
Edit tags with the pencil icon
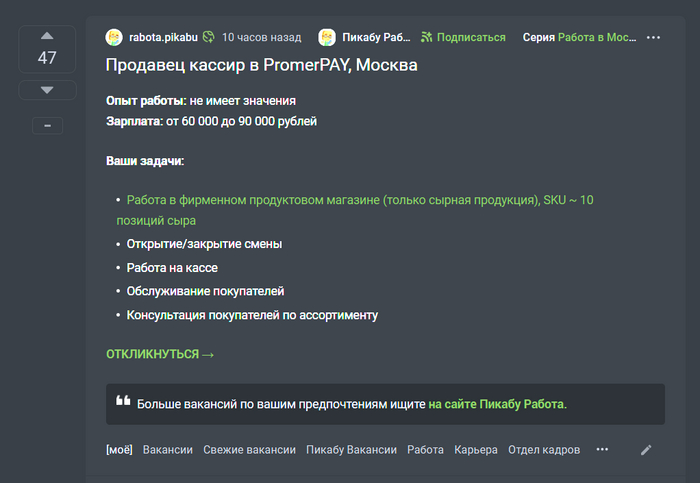tap(646, 450)
